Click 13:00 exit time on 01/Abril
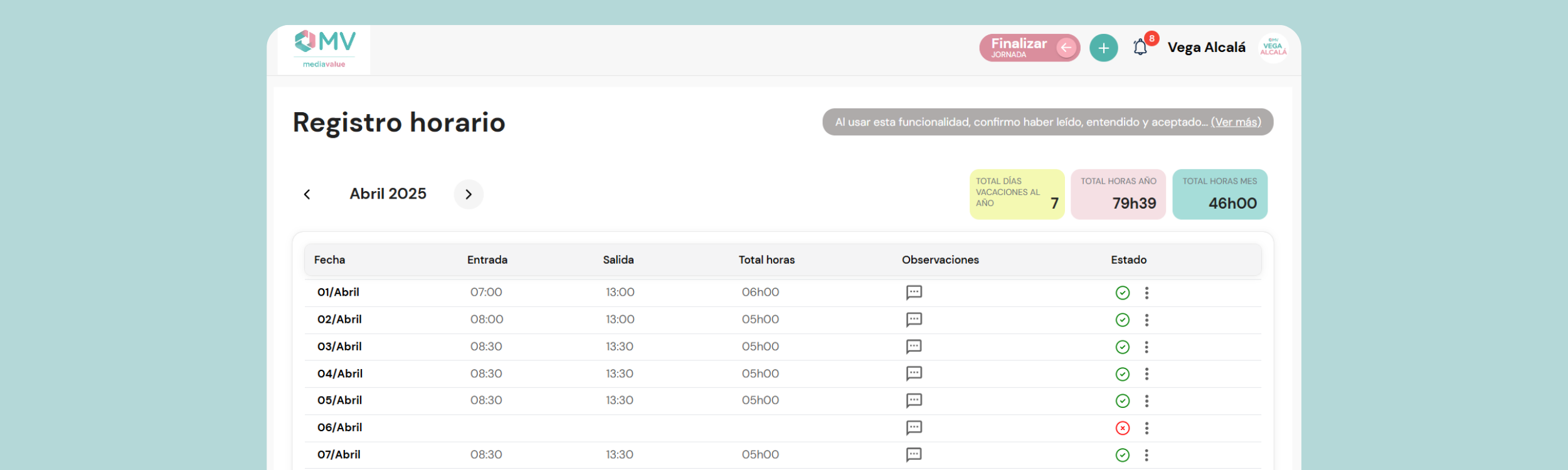The height and width of the screenshot is (470, 1568). point(620,293)
